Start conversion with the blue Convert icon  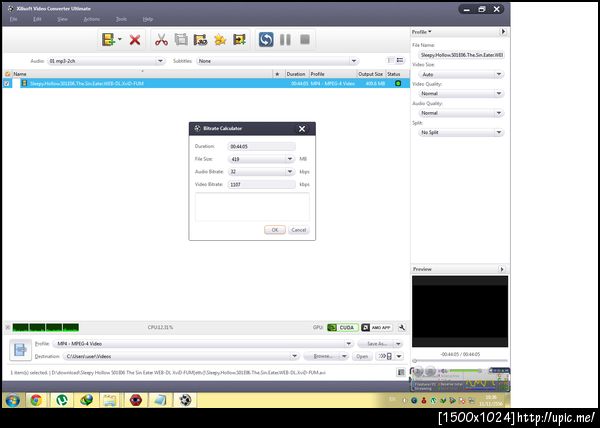tap(266, 39)
